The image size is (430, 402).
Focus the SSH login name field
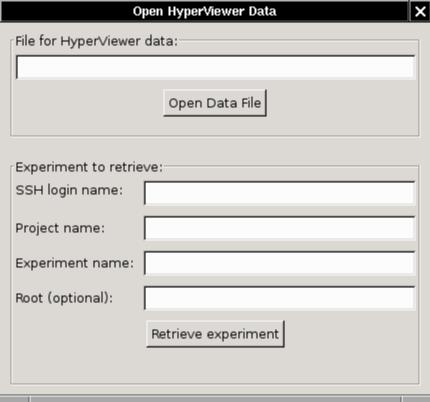tap(280, 193)
